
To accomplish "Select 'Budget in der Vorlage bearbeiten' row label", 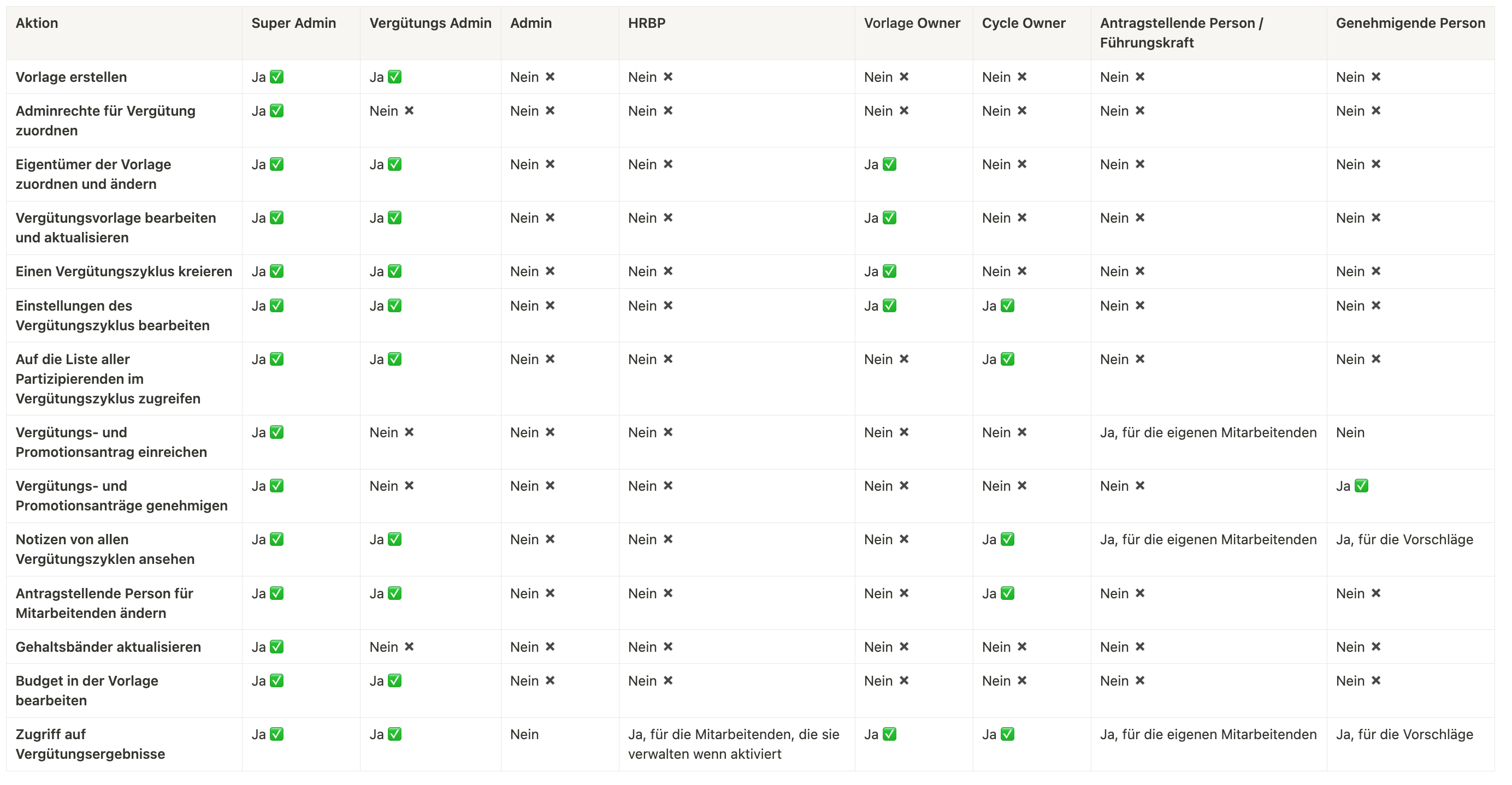I will point(87,691).
